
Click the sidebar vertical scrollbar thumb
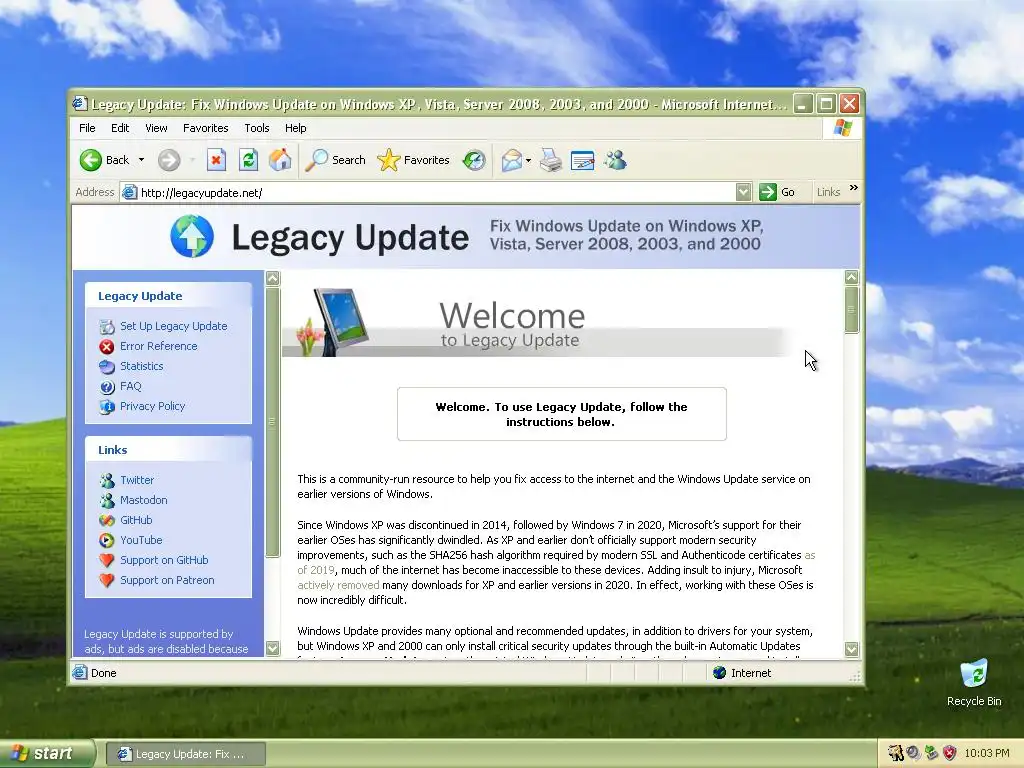[272, 422]
